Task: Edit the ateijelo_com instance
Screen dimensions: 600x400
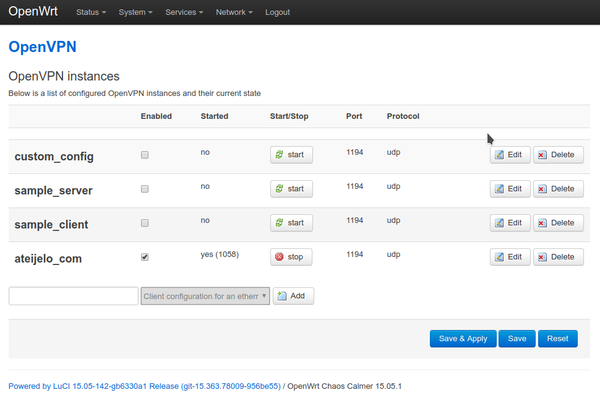Action: 510,257
